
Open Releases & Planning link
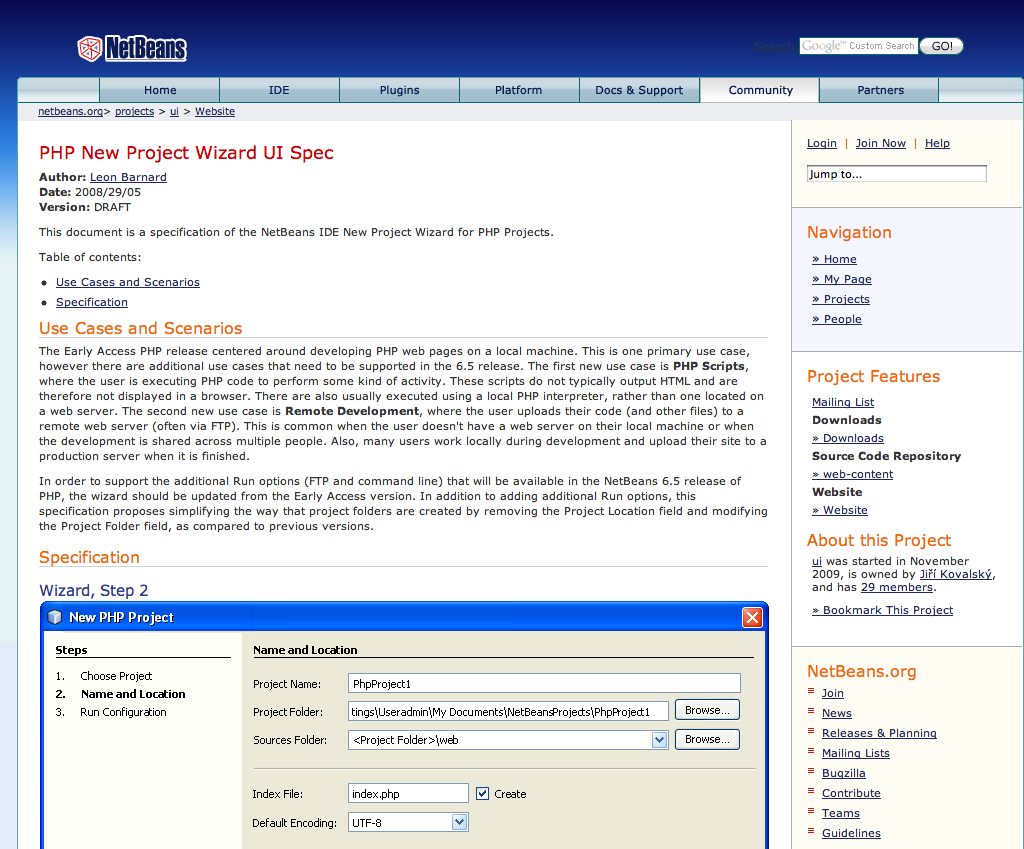[x=879, y=733]
